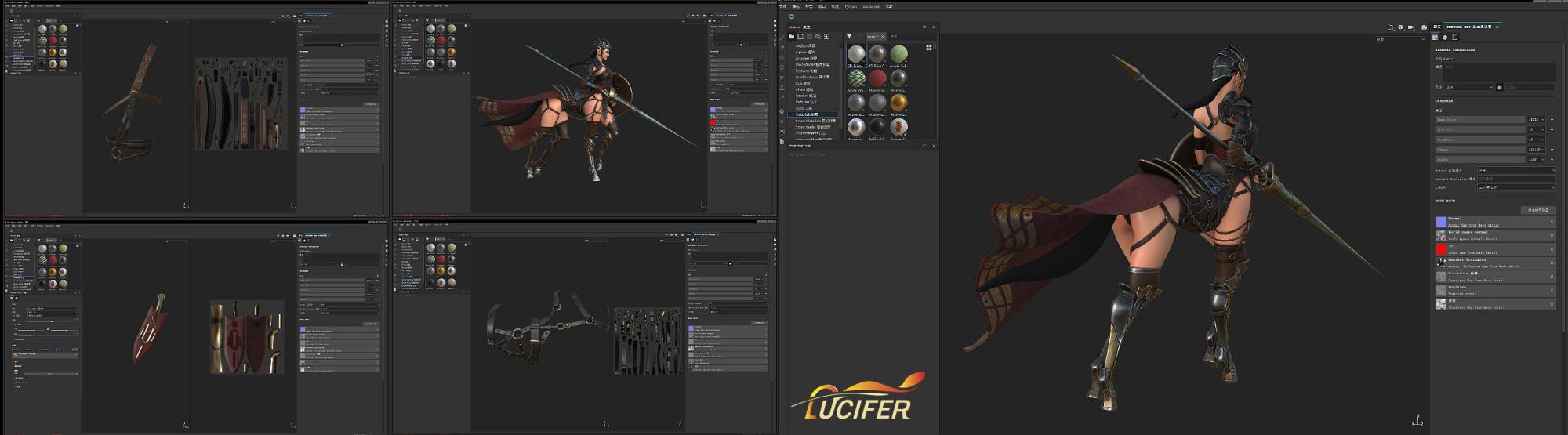Click the camera icon above the viewport
Viewport: 1568px width, 435px height.
click(x=1410, y=27)
